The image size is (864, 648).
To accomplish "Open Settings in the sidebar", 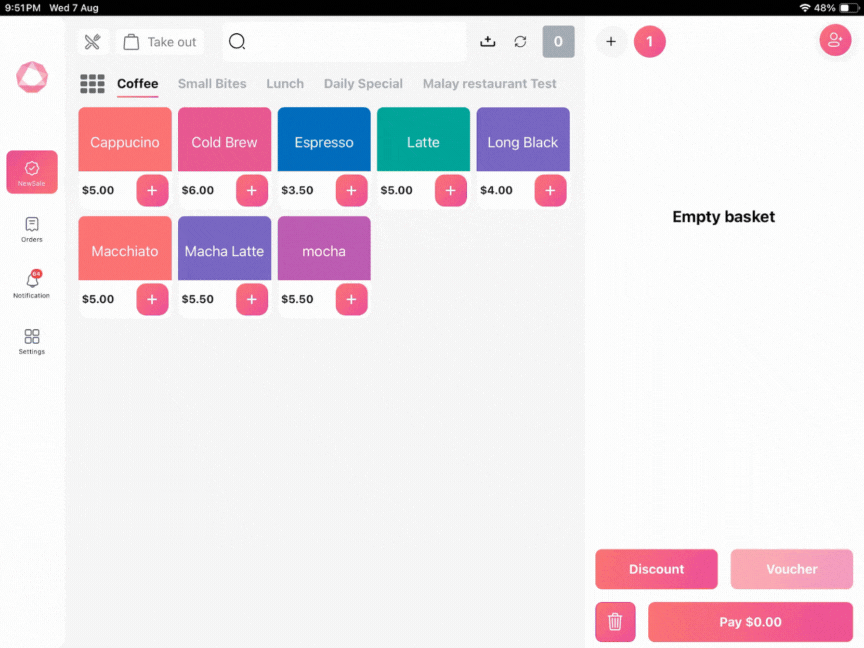I will [32, 342].
